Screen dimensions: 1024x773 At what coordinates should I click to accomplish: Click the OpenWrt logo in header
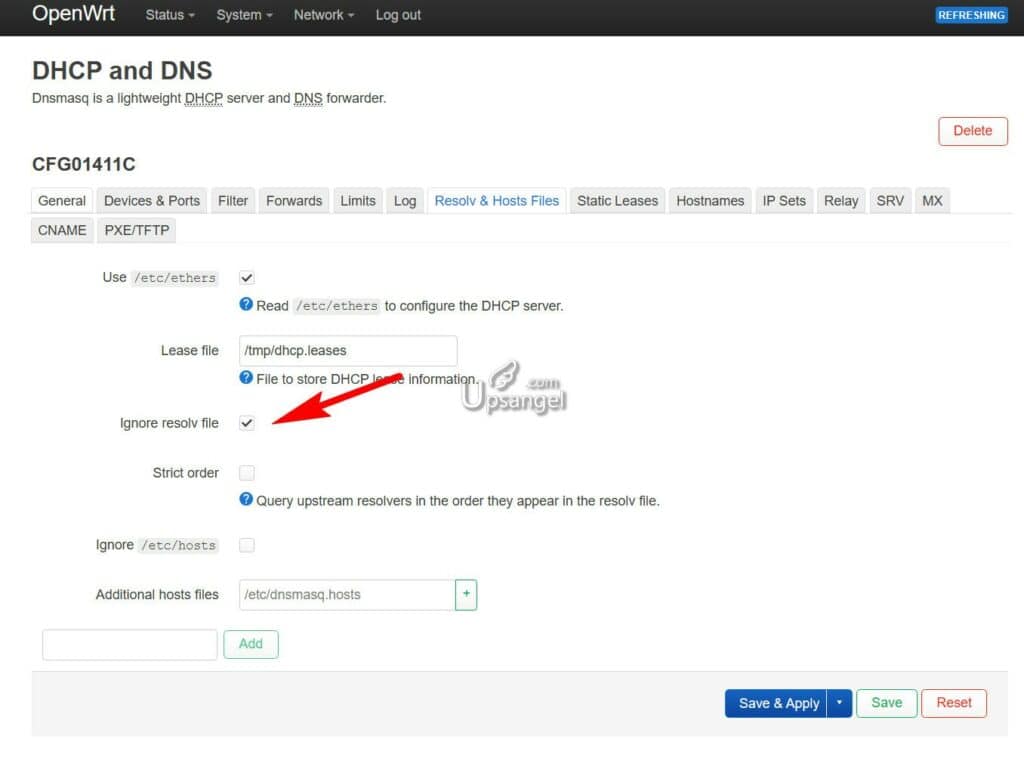click(73, 14)
